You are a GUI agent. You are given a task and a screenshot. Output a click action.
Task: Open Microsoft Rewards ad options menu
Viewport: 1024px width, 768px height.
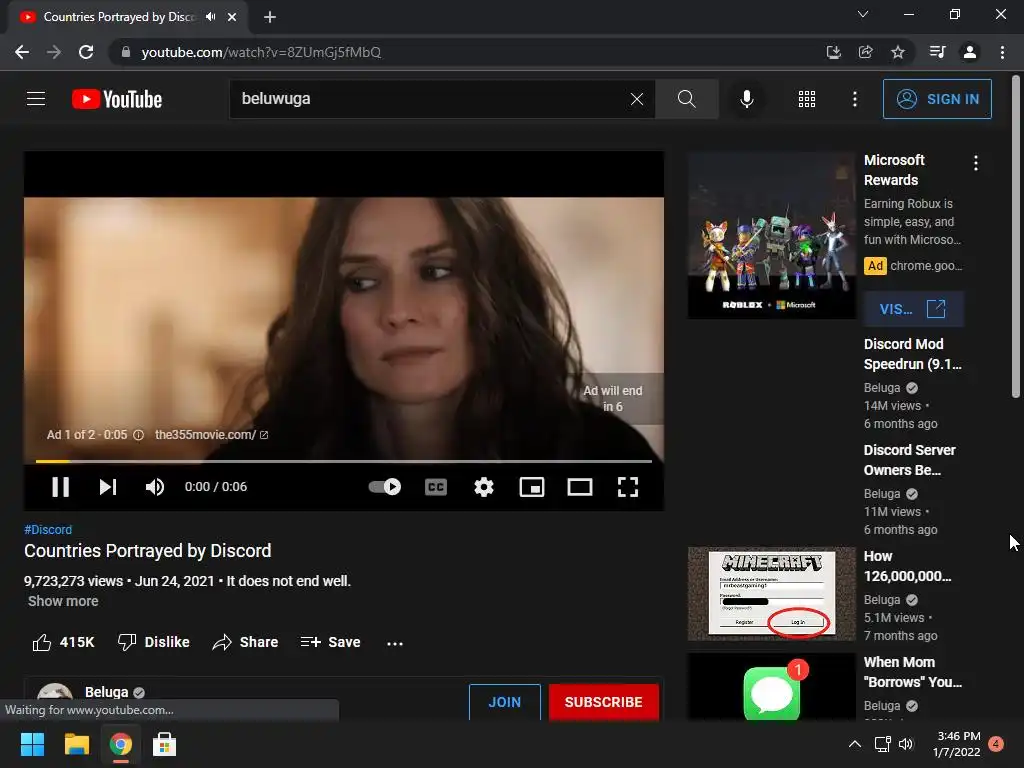[975, 163]
